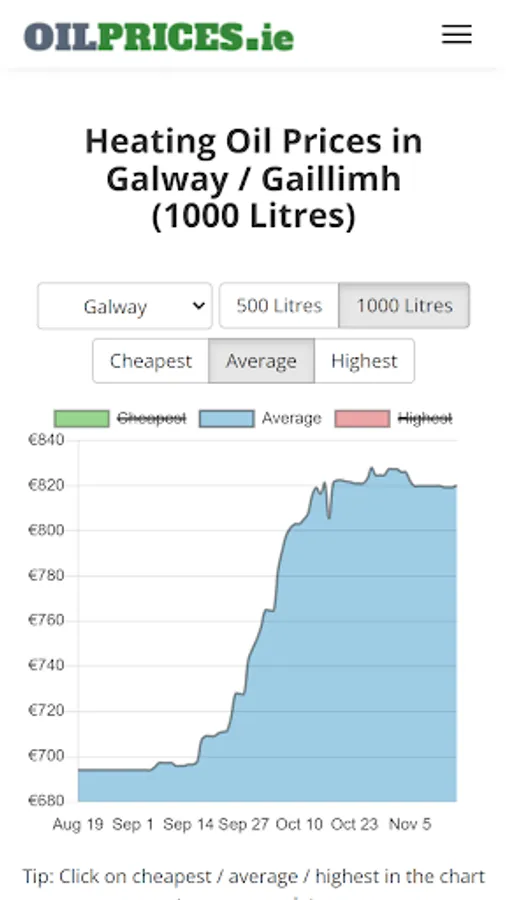Click the Sep 1 x-axis date label
The image size is (506, 900).
click(133, 825)
